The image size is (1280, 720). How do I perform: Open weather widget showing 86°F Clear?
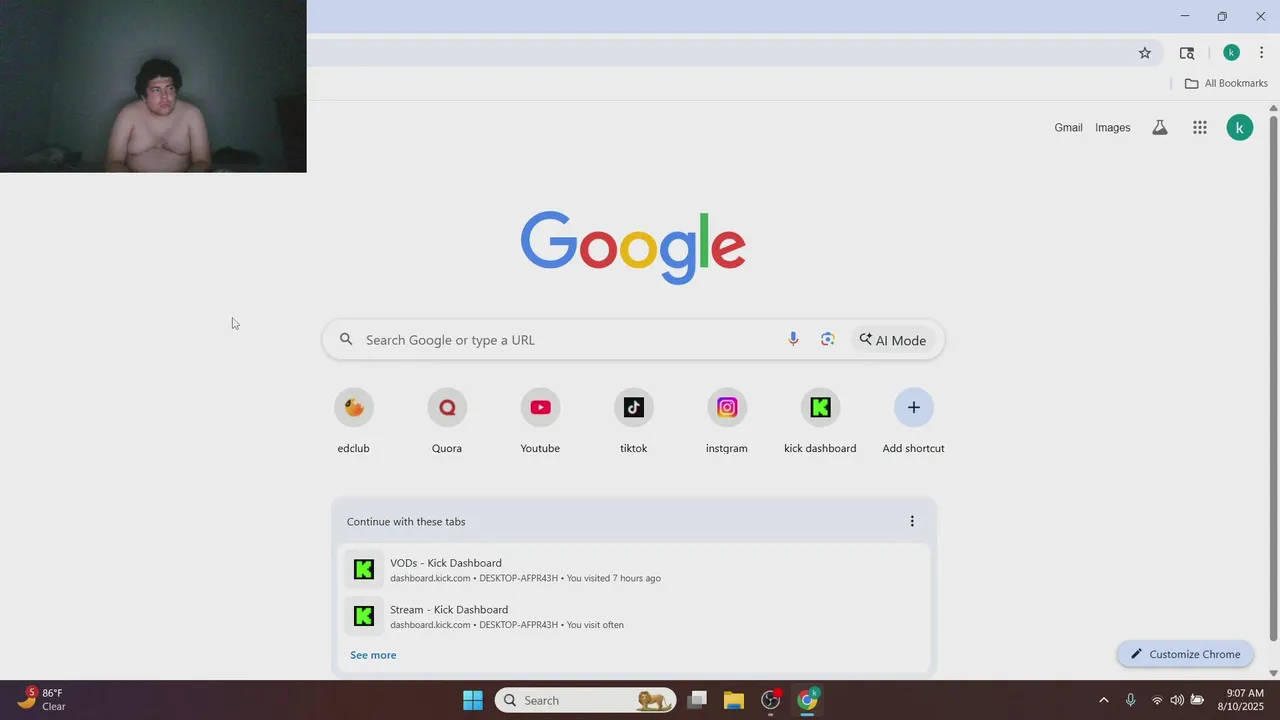pos(42,699)
